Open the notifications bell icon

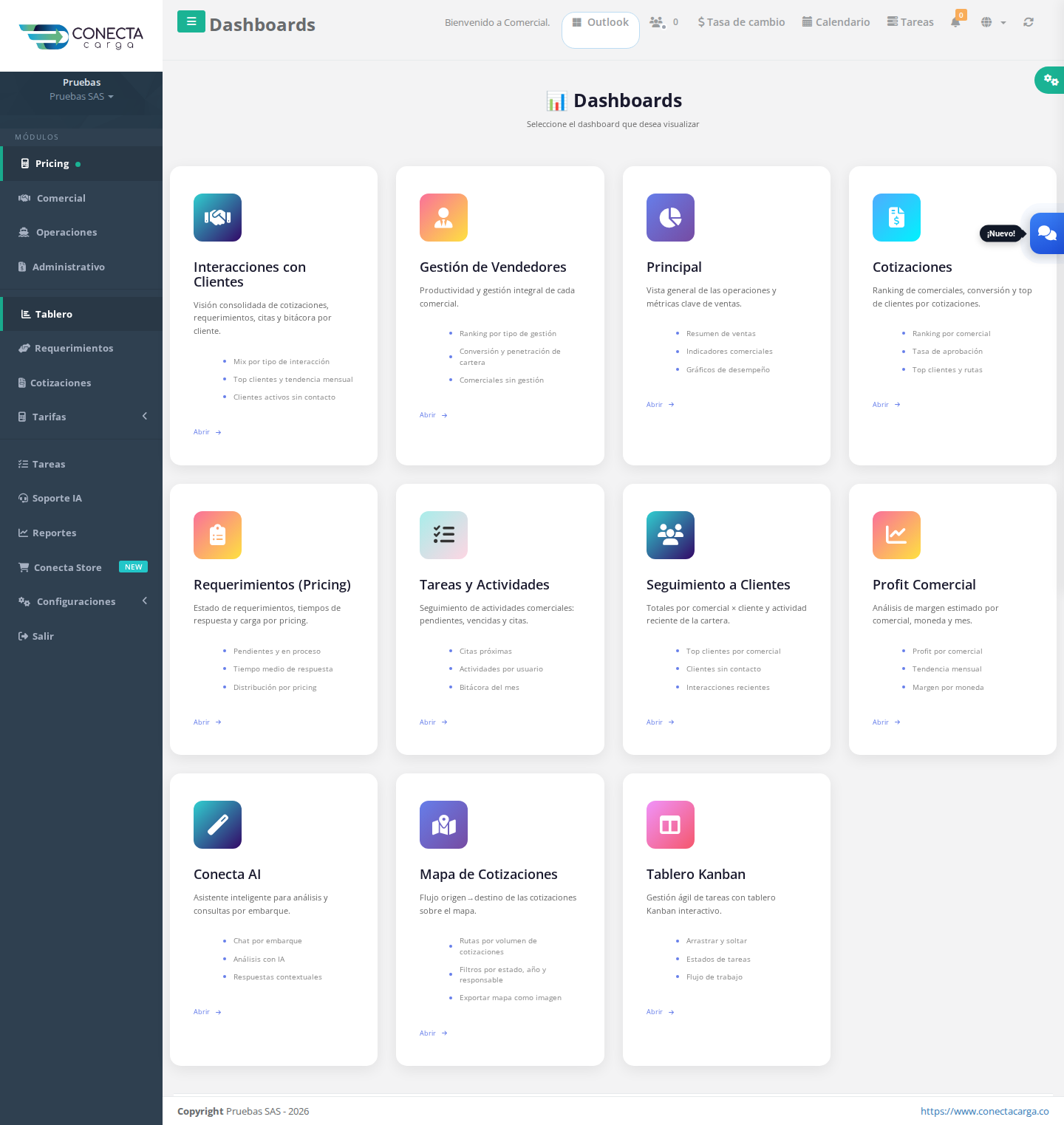click(956, 21)
